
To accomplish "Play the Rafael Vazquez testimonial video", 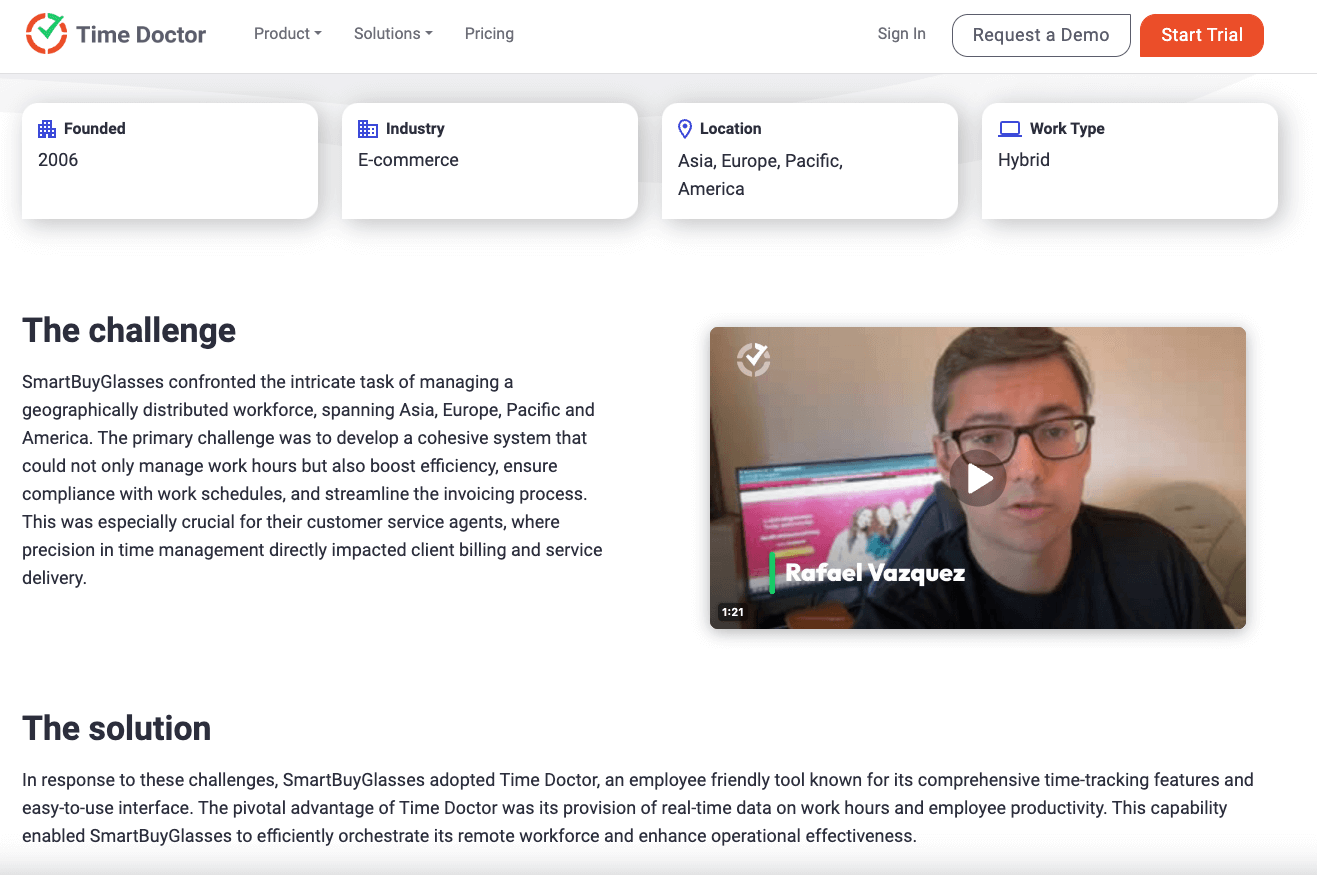I will pos(977,478).
